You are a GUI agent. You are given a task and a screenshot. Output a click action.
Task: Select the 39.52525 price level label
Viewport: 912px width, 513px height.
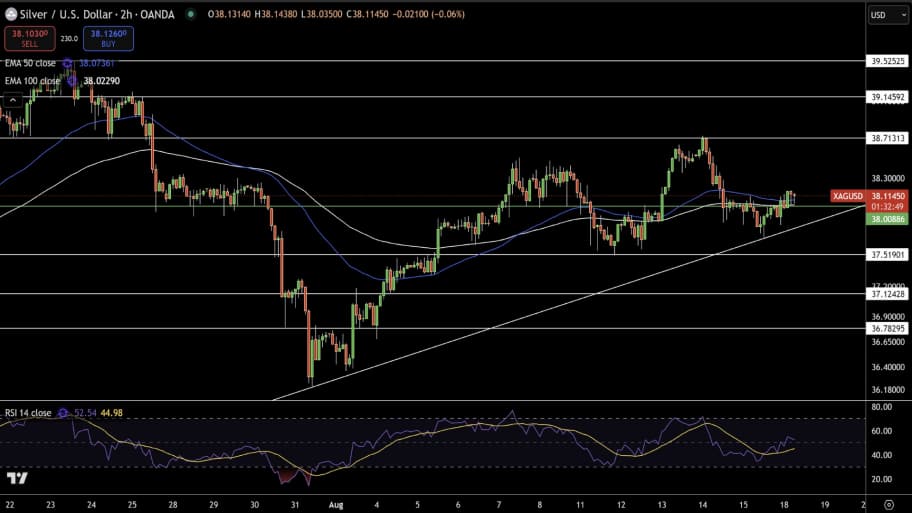[888, 61]
